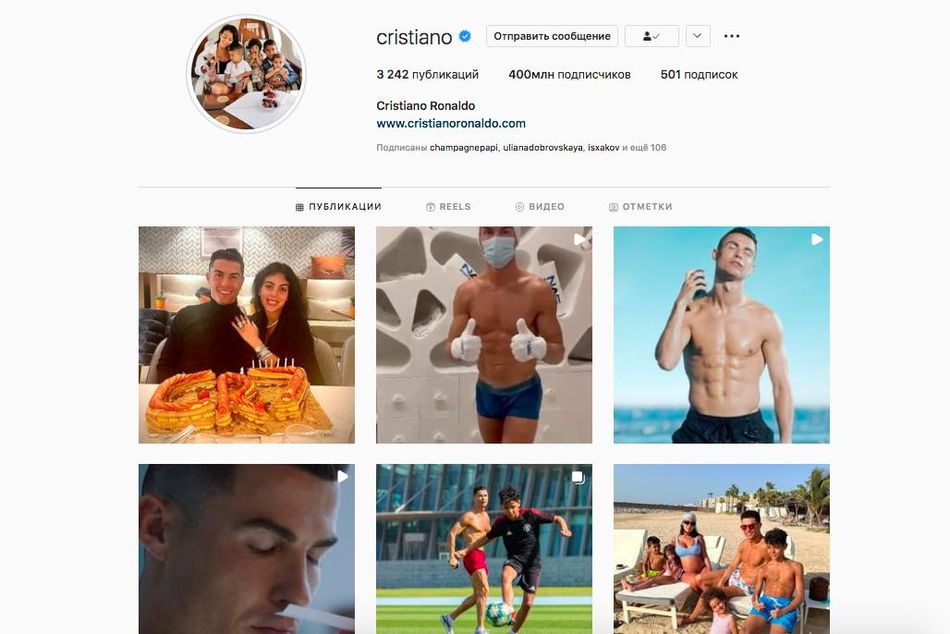Switch to the ОТМЕТКИ tab
The height and width of the screenshot is (634, 950).
pyautogui.click(x=640, y=207)
